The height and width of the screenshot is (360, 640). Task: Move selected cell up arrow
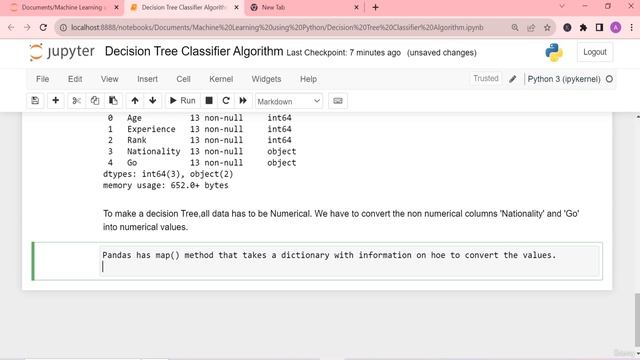(x=135, y=101)
